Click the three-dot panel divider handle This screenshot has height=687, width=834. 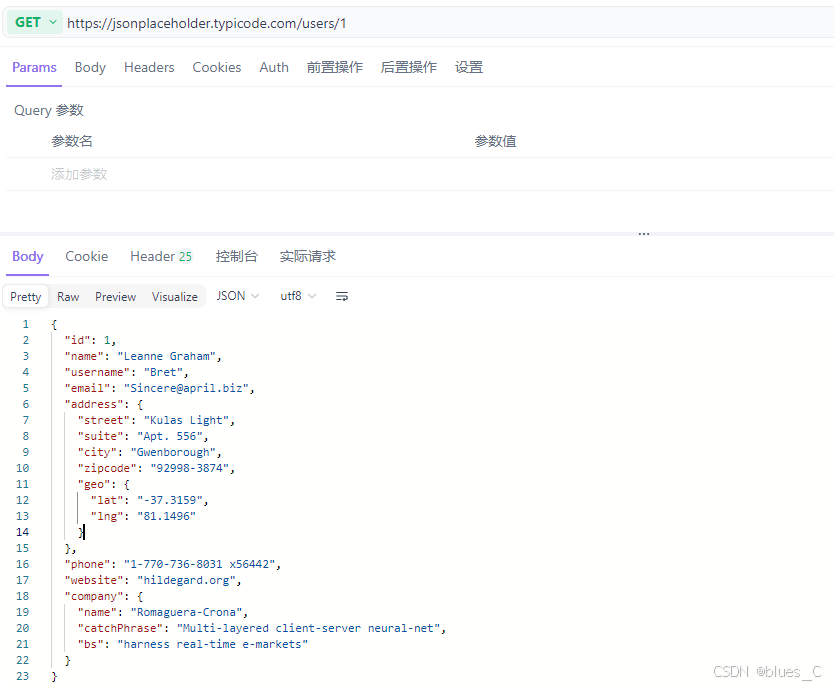(644, 234)
